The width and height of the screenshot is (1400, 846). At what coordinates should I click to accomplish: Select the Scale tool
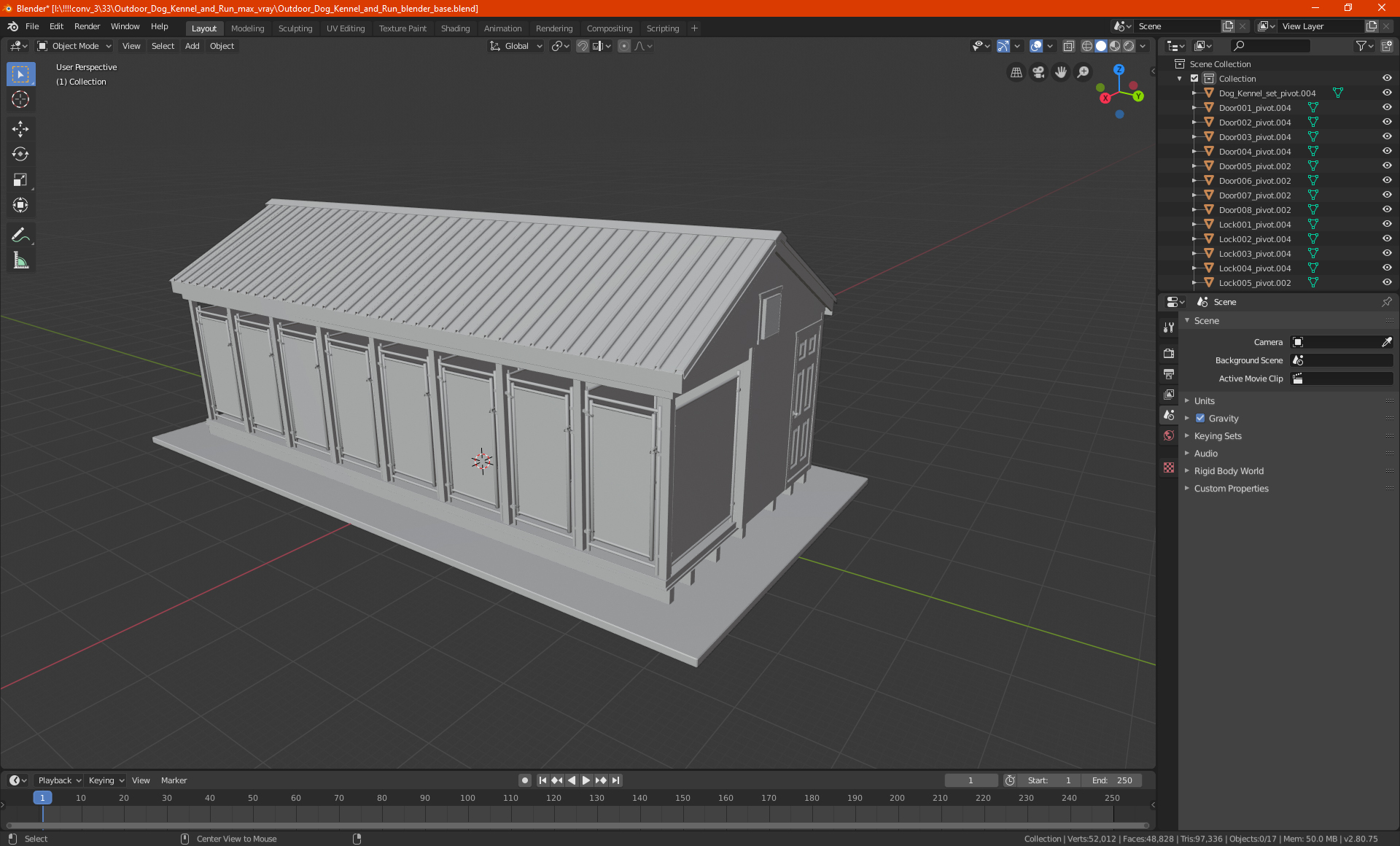click(20, 179)
